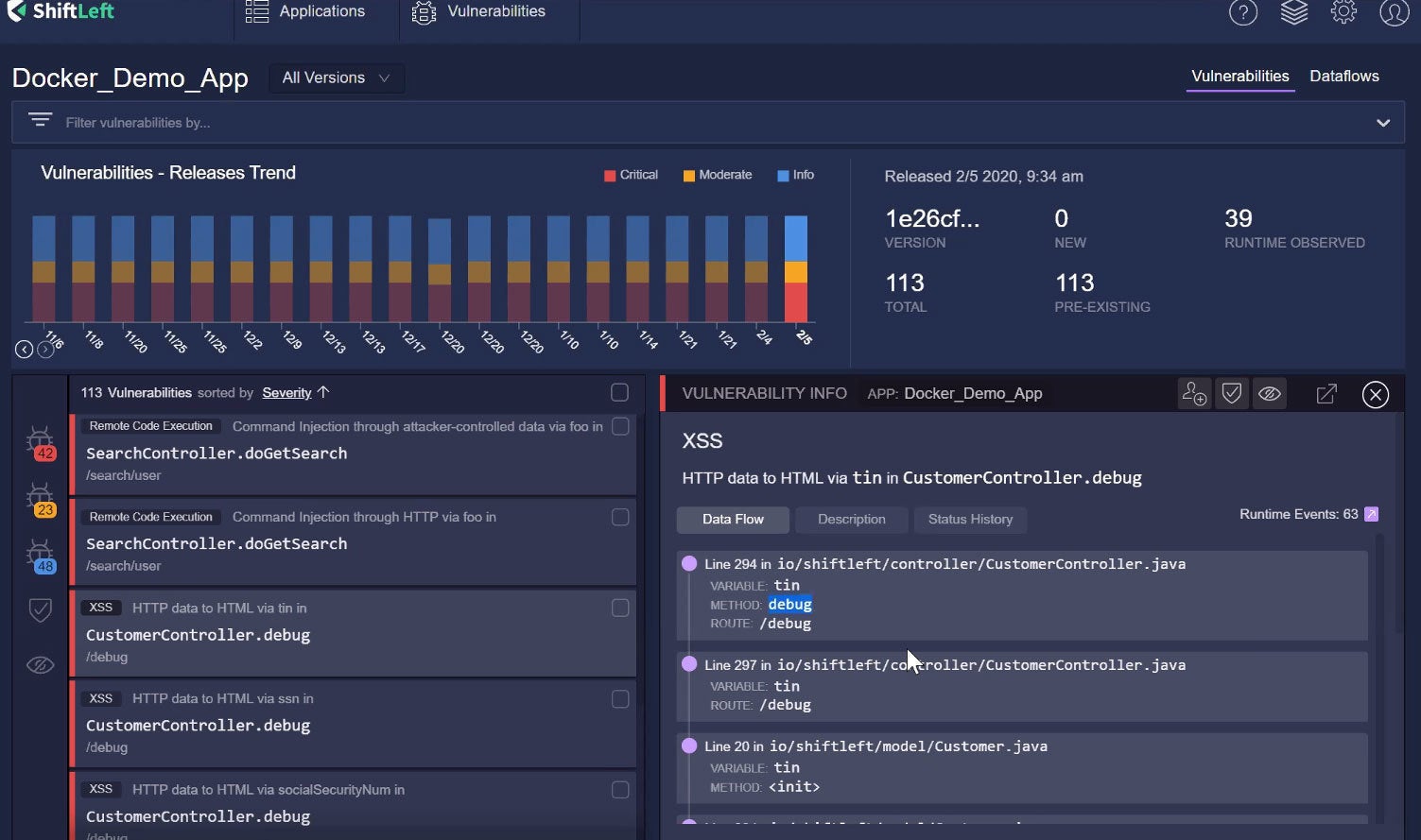Click the Critical legend swatch

[x=610, y=176]
